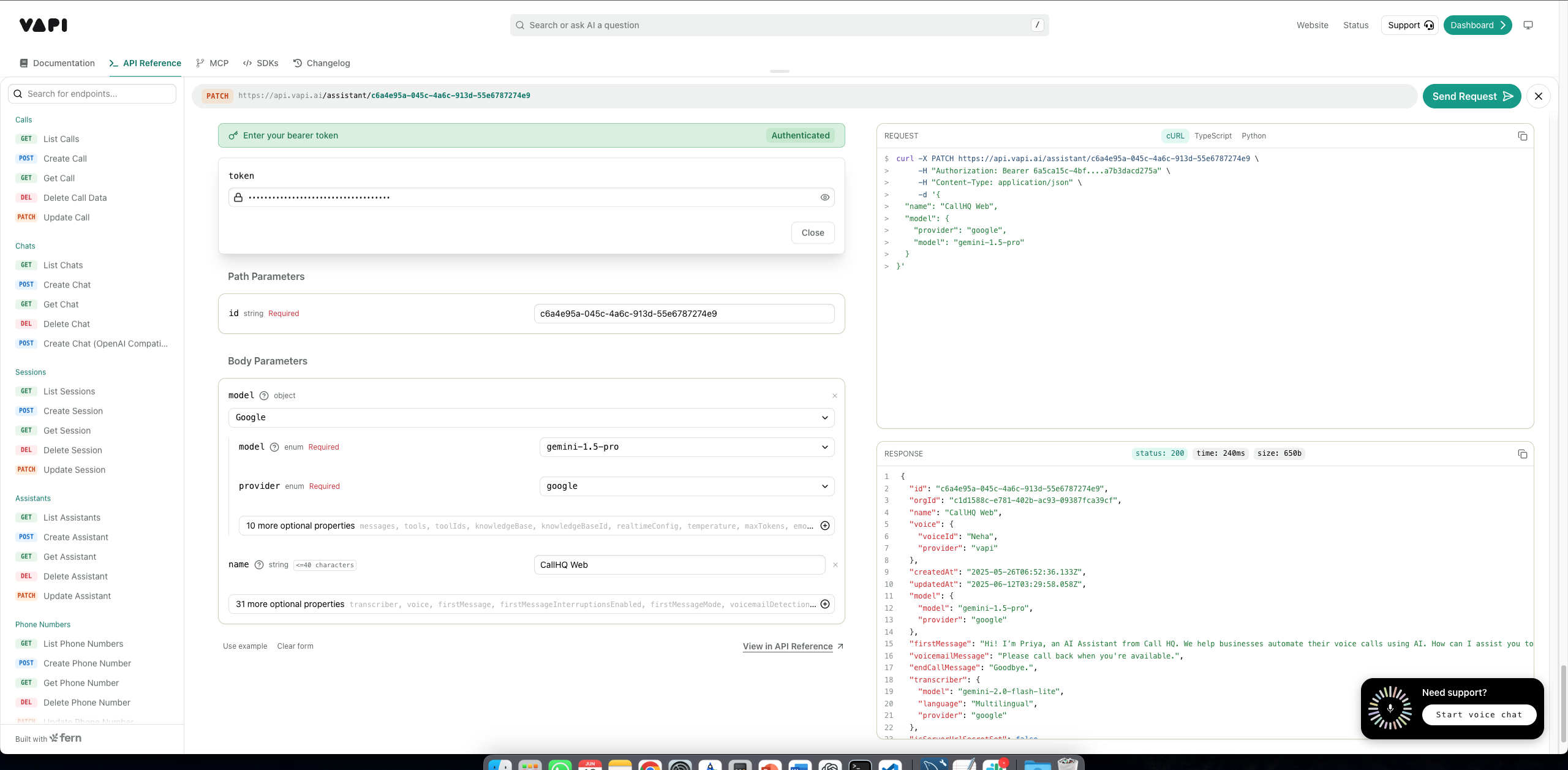This screenshot has width=1568, height=770.
Task: Close the bearer token panel
Action: coord(813,233)
